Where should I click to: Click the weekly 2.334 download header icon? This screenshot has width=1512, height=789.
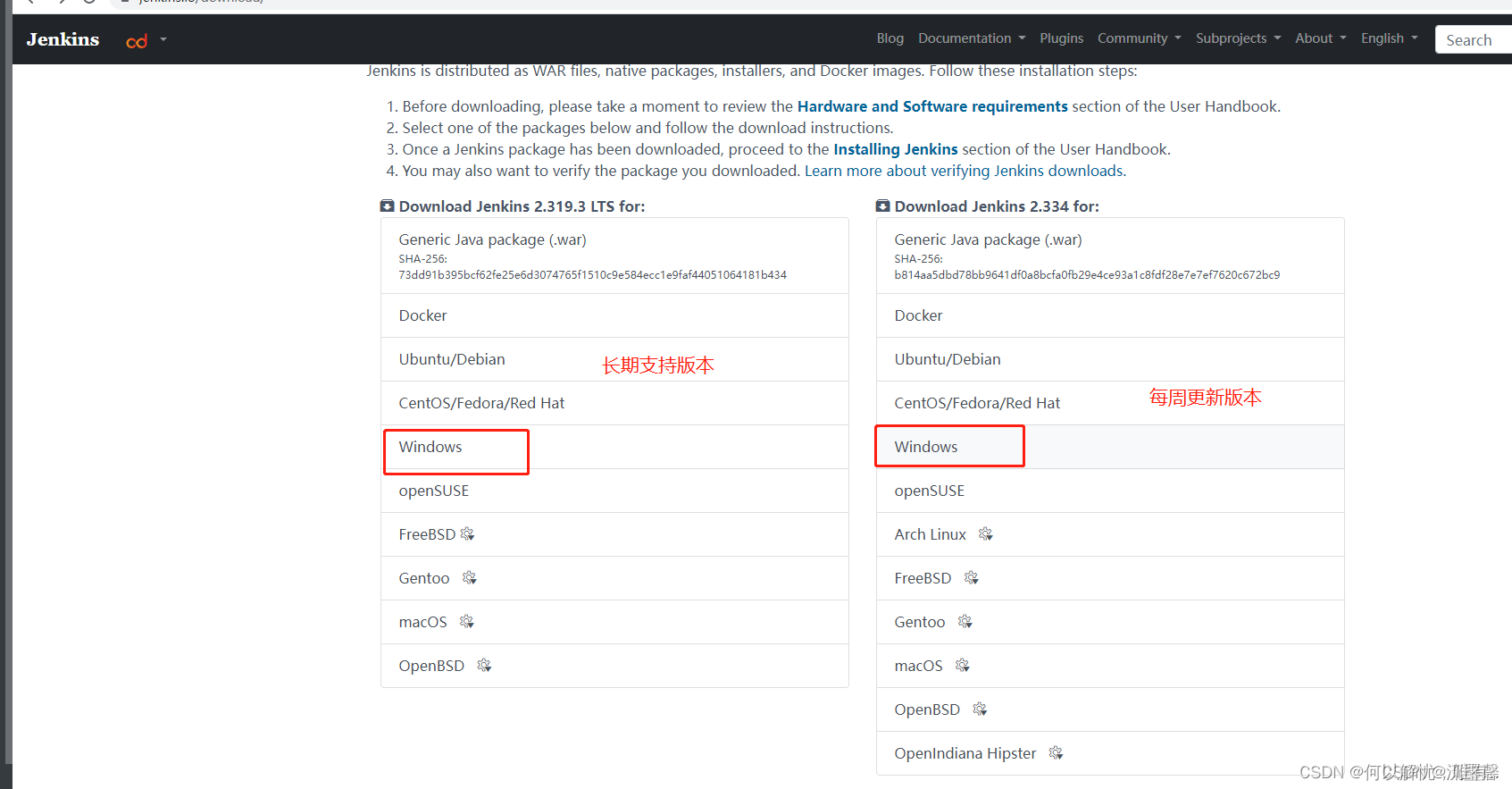(x=883, y=206)
